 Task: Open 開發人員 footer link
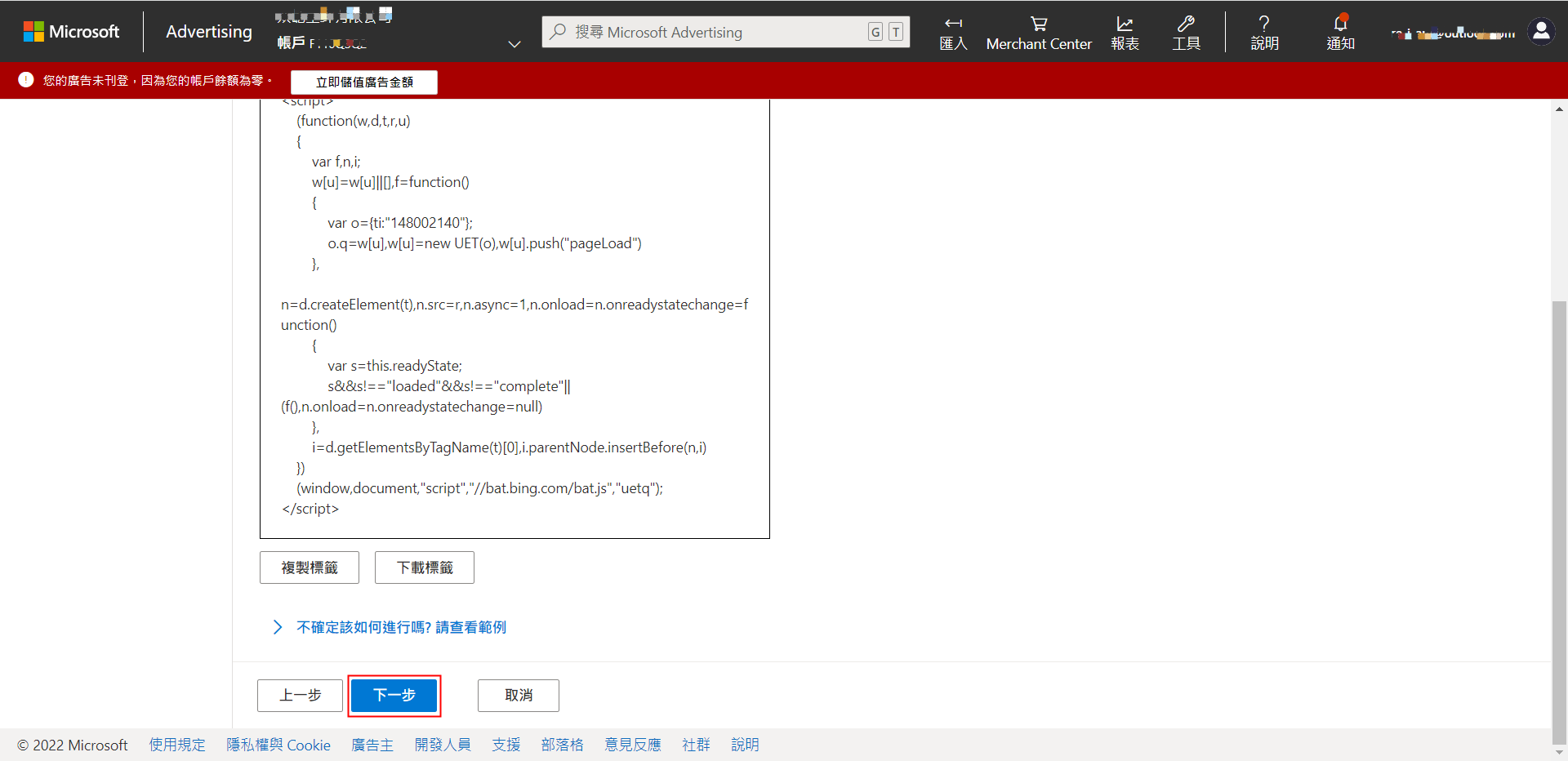443,745
